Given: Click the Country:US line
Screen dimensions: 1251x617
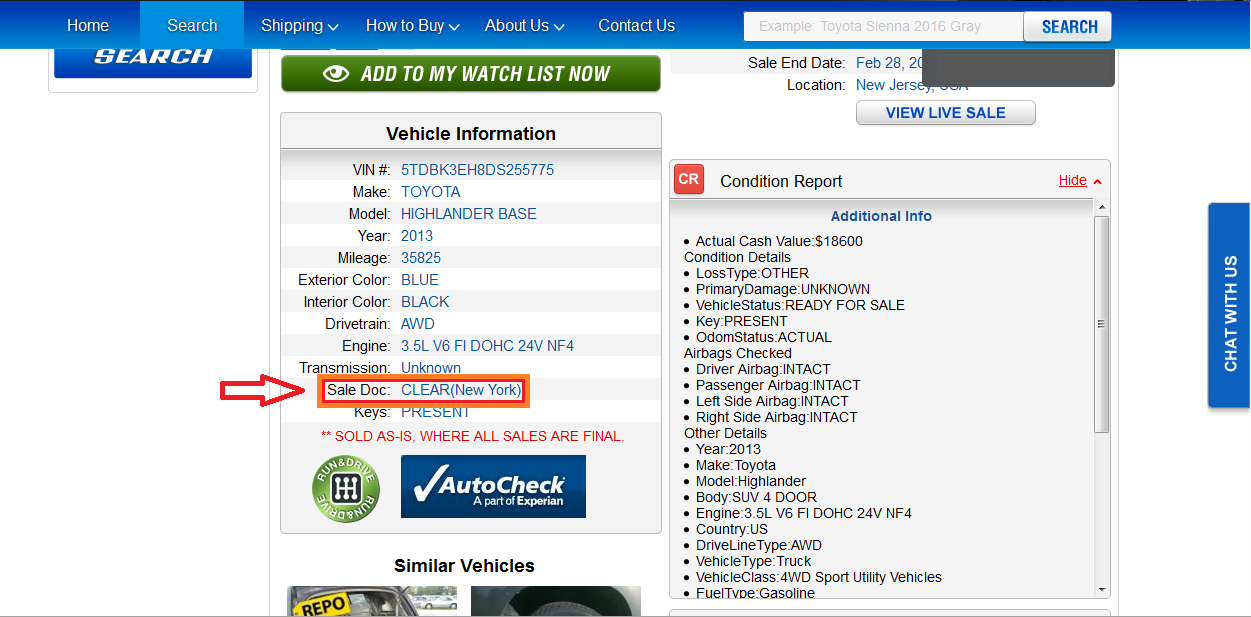Looking at the screenshot, I should 732,529.
